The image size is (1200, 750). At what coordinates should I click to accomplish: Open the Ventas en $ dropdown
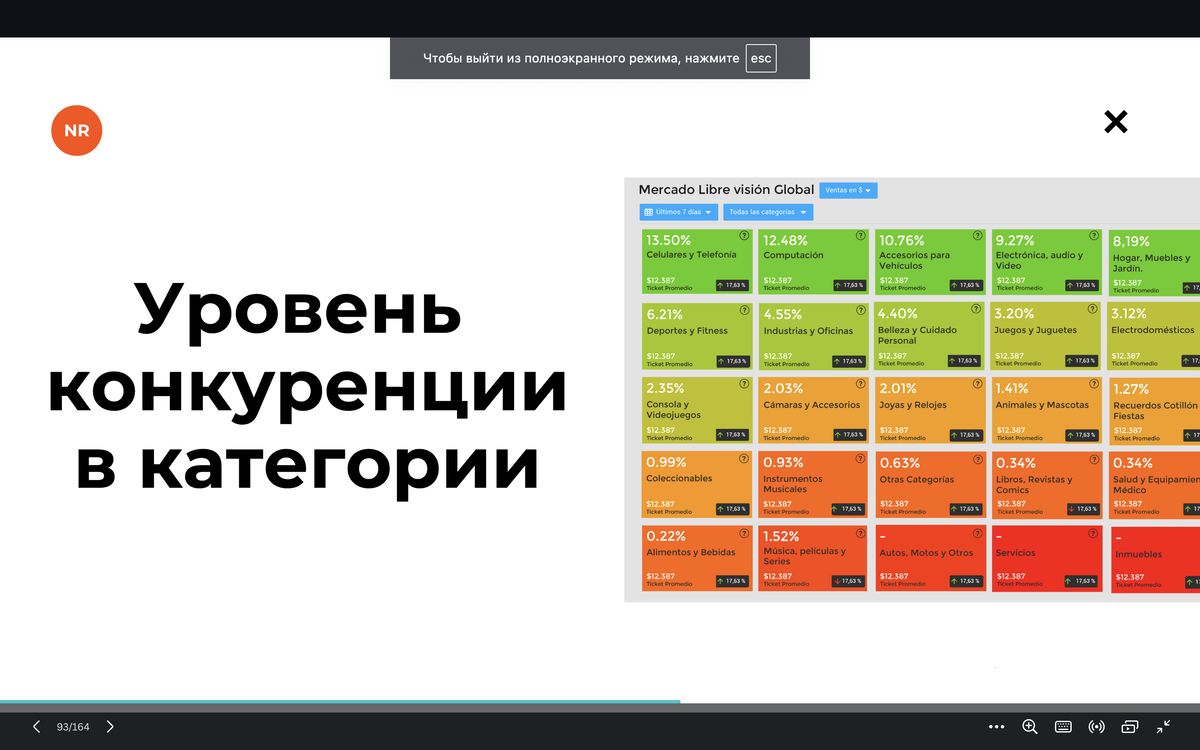pyautogui.click(x=848, y=190)
